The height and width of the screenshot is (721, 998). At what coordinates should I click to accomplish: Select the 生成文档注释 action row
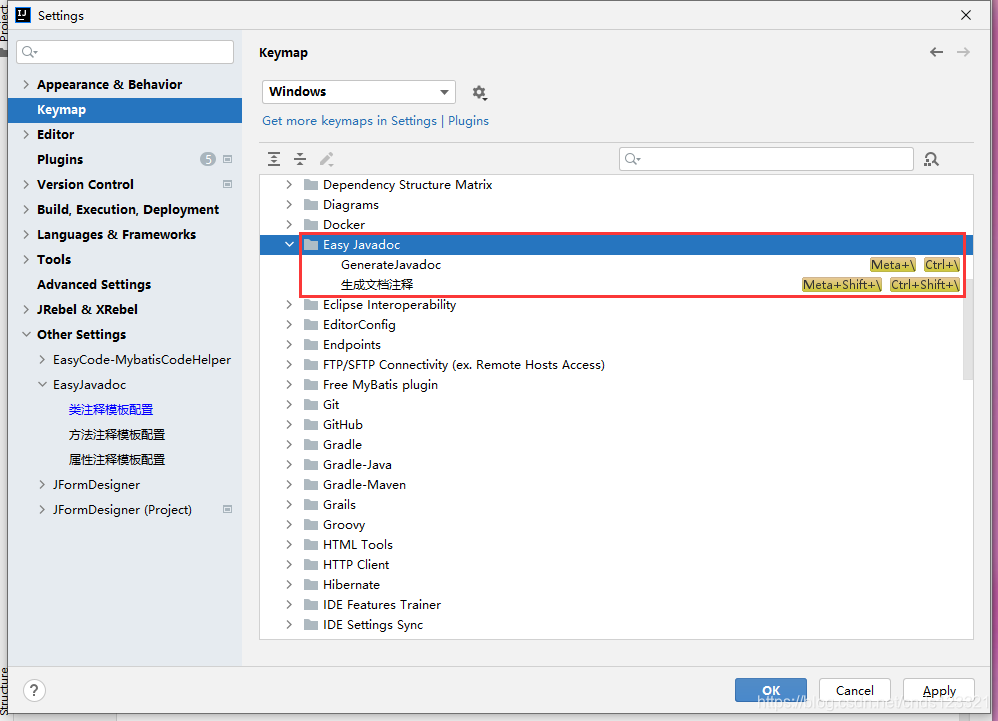(x=616, y=285)
